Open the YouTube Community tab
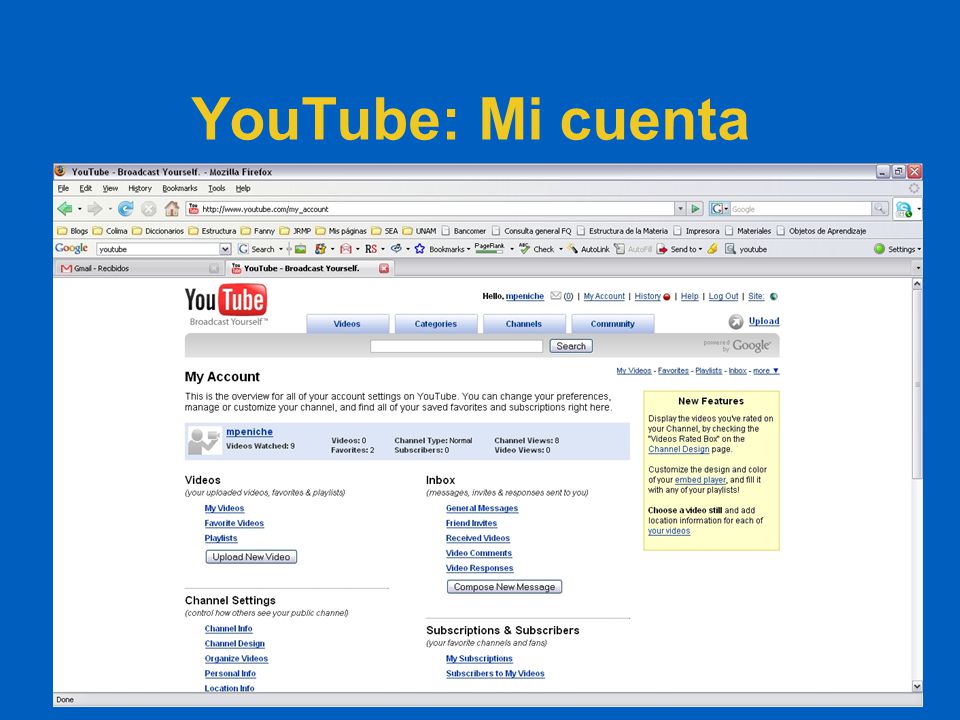The image size is (960, 720). coord(612,324)
